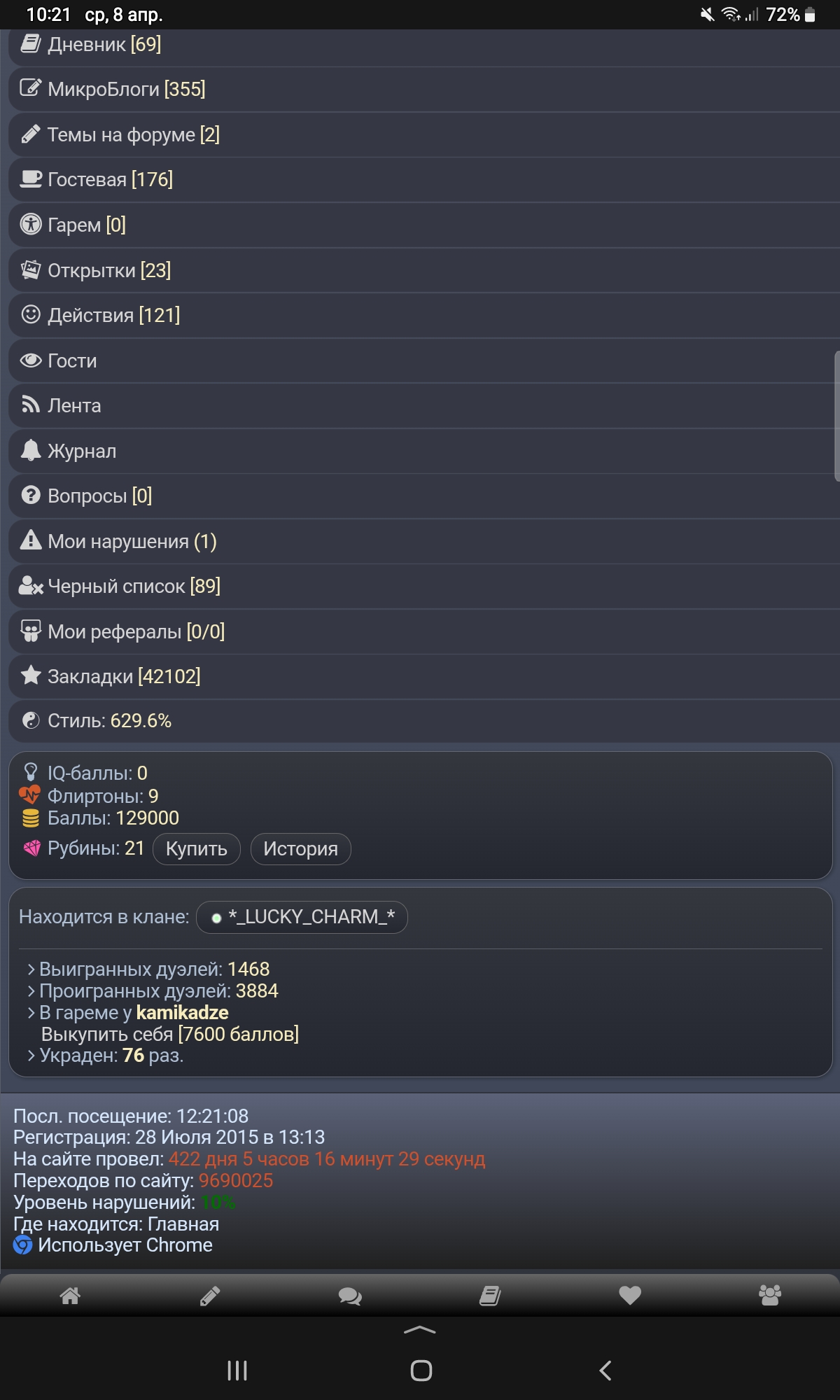Expand Выигранных дуэлей chevron entry
Viewport: 840px width, 1400px height.
point(148,969)
